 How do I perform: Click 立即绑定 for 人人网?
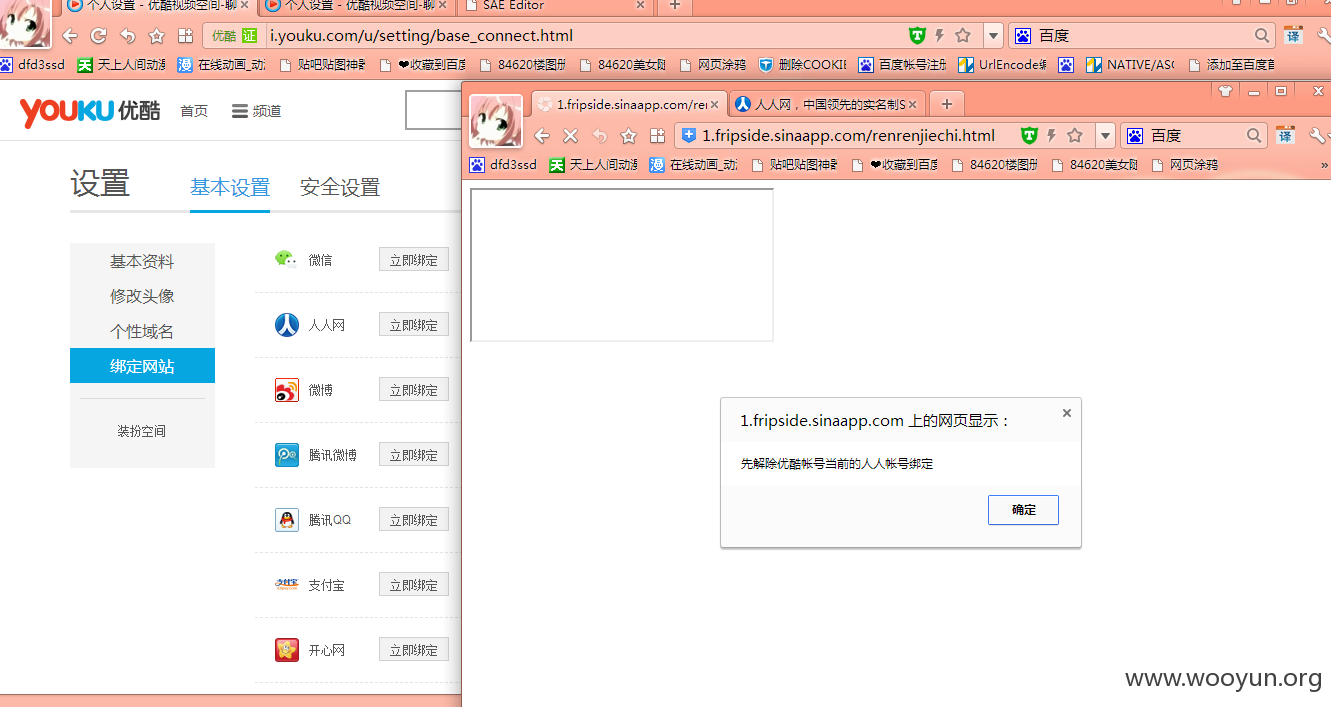coord(414,325)
